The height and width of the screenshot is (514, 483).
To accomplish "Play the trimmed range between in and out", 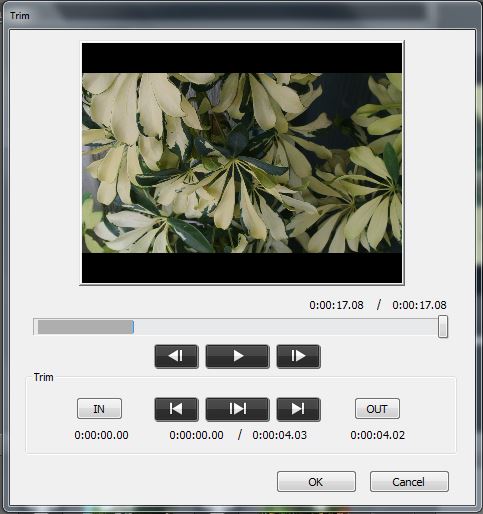I will click(237, 409).
